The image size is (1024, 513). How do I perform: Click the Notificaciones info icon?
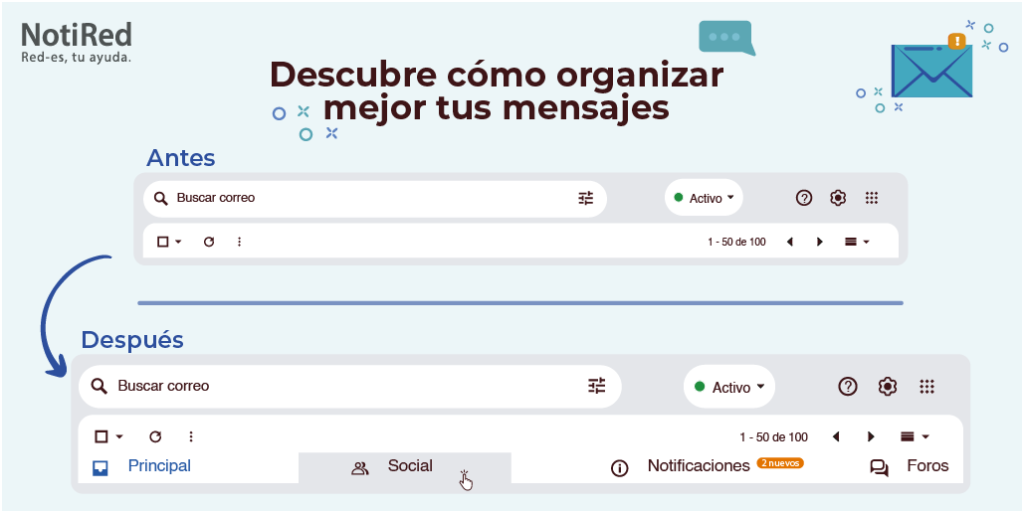619,468
